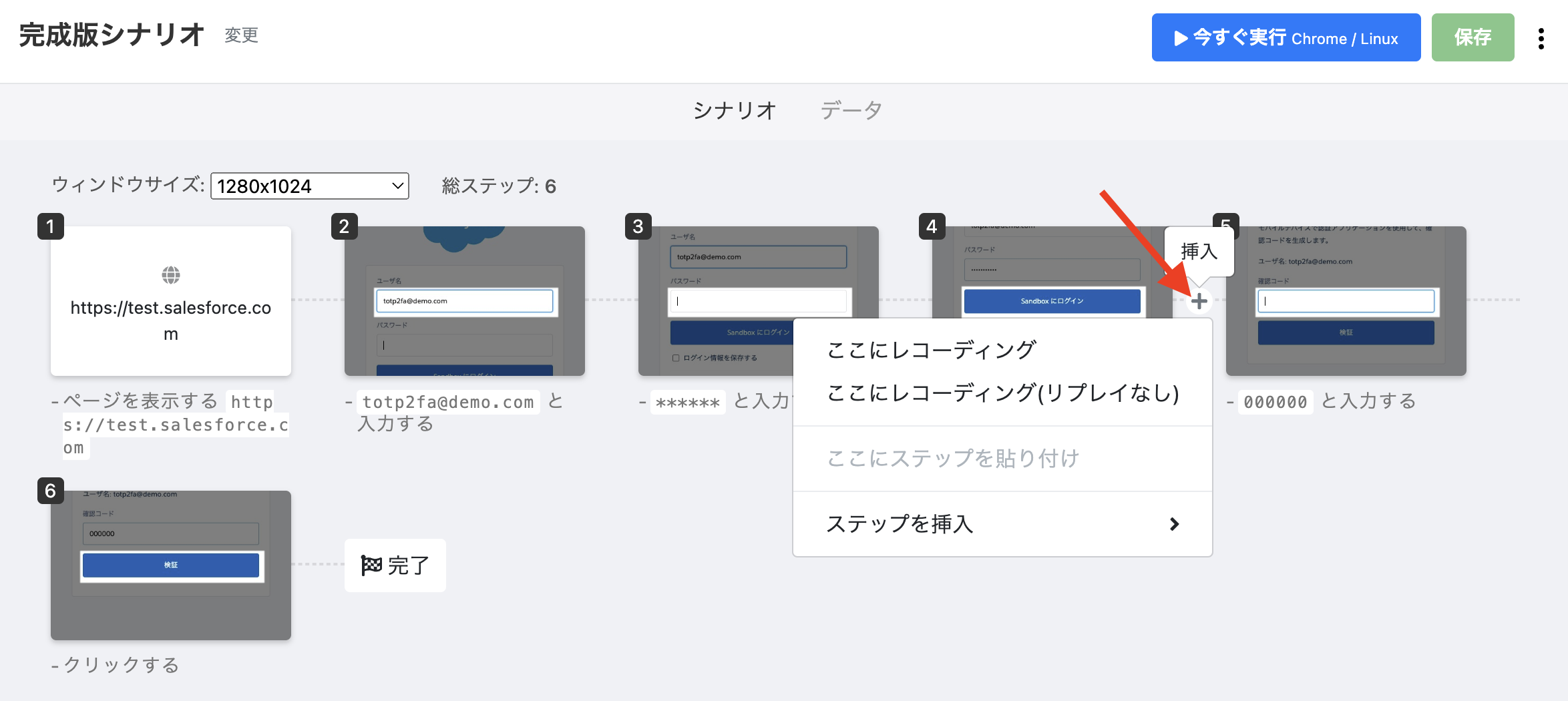This screenshot has height=701, width=1568.
Task: Click the 変更 link next to the scenario title
Action: (x=241, y=36)
